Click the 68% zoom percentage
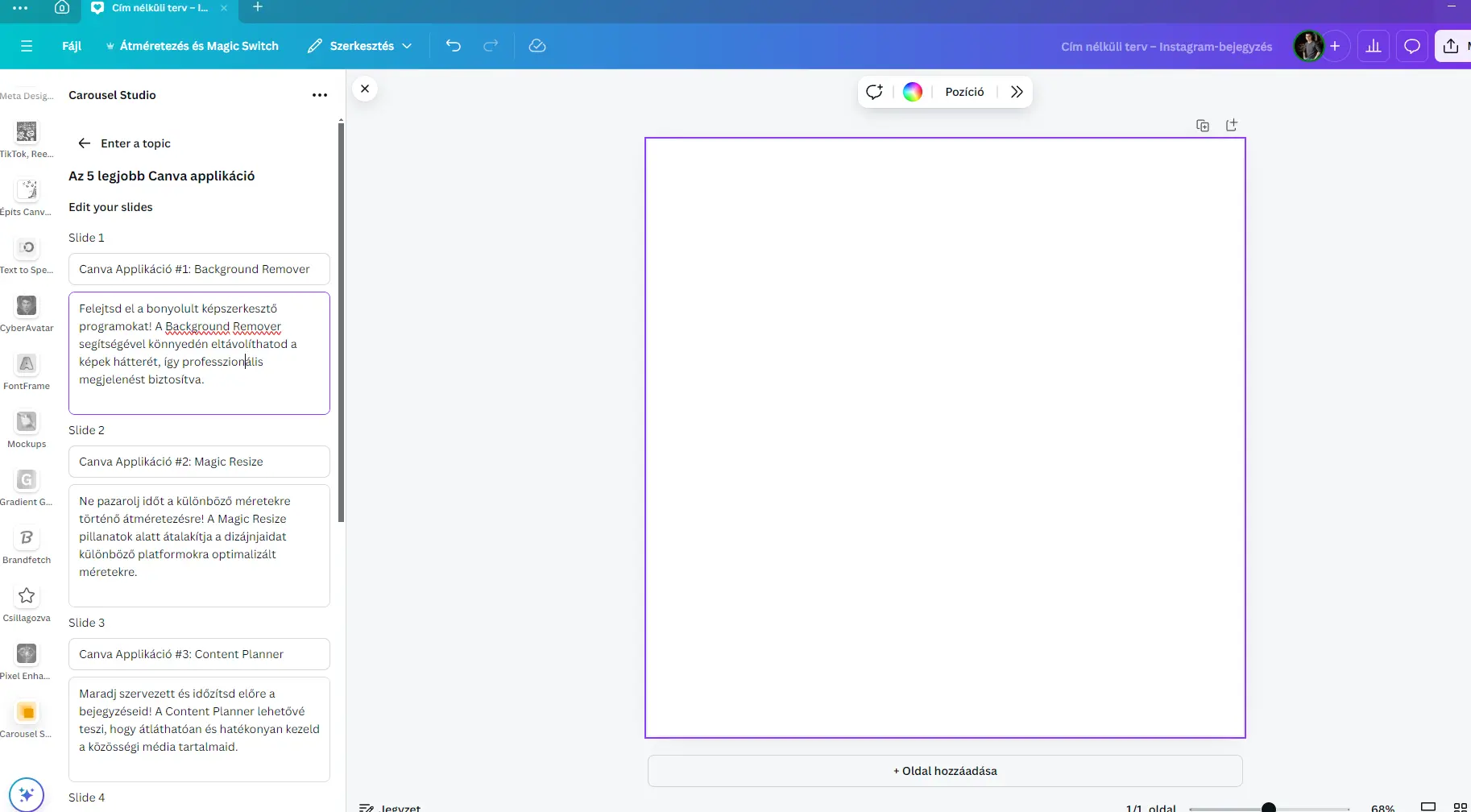Viewport: 1471px width, 812px height. [x=1382, y=808]
